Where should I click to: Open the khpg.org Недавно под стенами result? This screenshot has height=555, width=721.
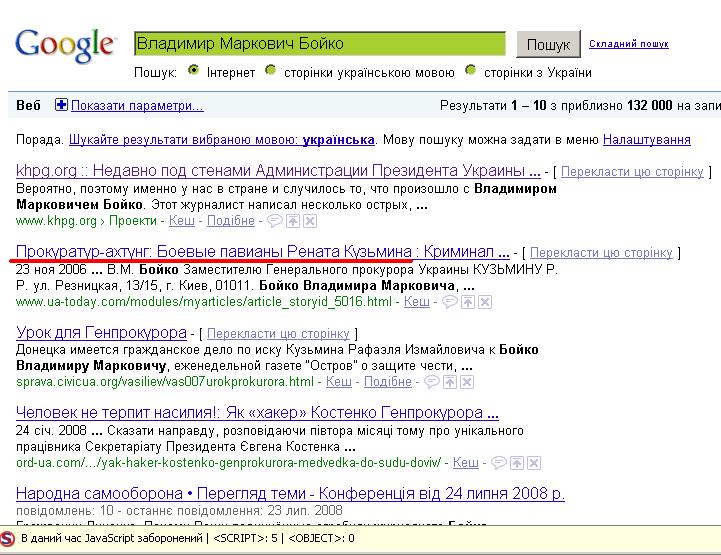click(x=278, y=171)
